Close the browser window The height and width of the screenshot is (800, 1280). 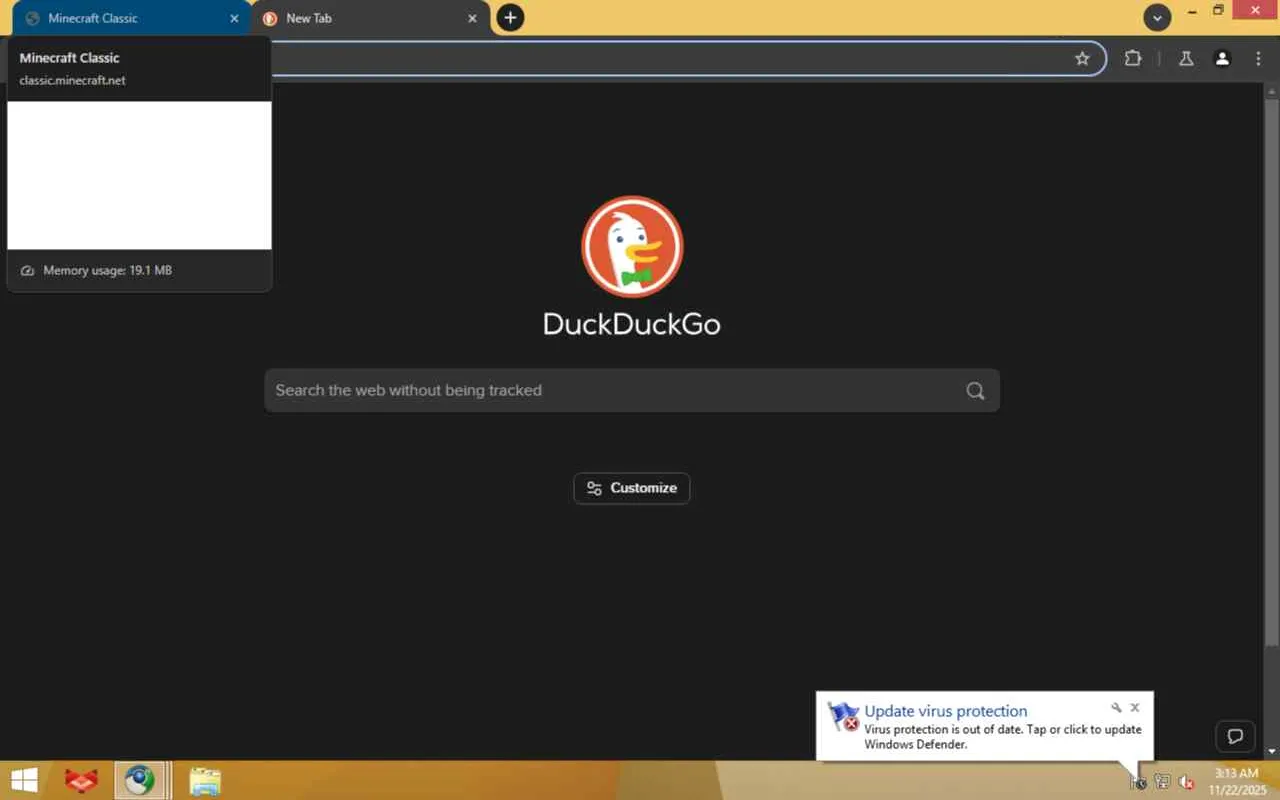point(1256,11)
